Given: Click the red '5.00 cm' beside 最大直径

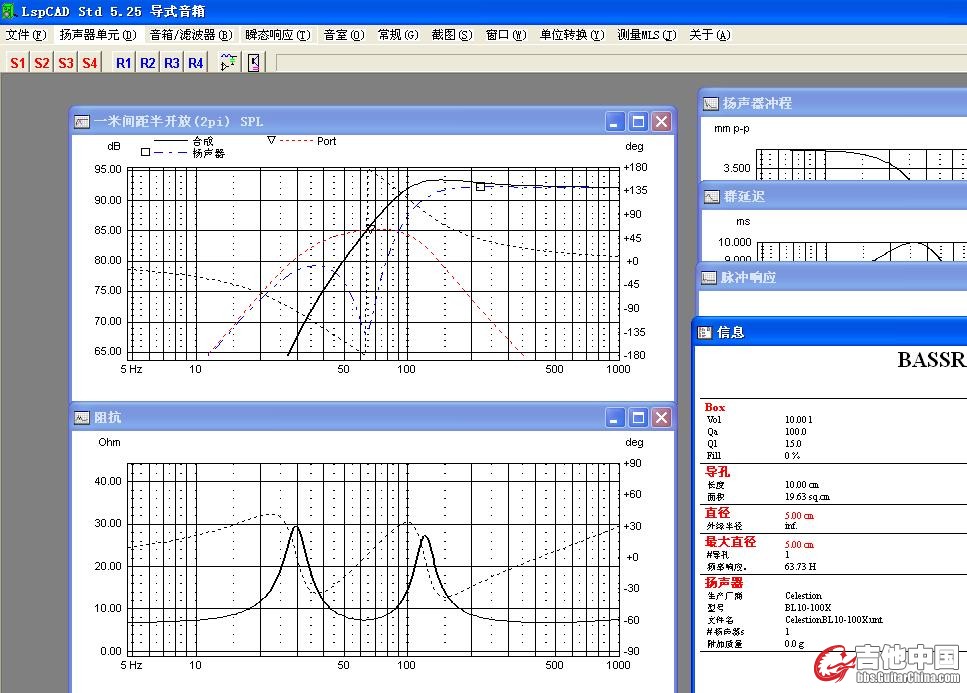Looking at the screenshot, I should click(799, 544).
